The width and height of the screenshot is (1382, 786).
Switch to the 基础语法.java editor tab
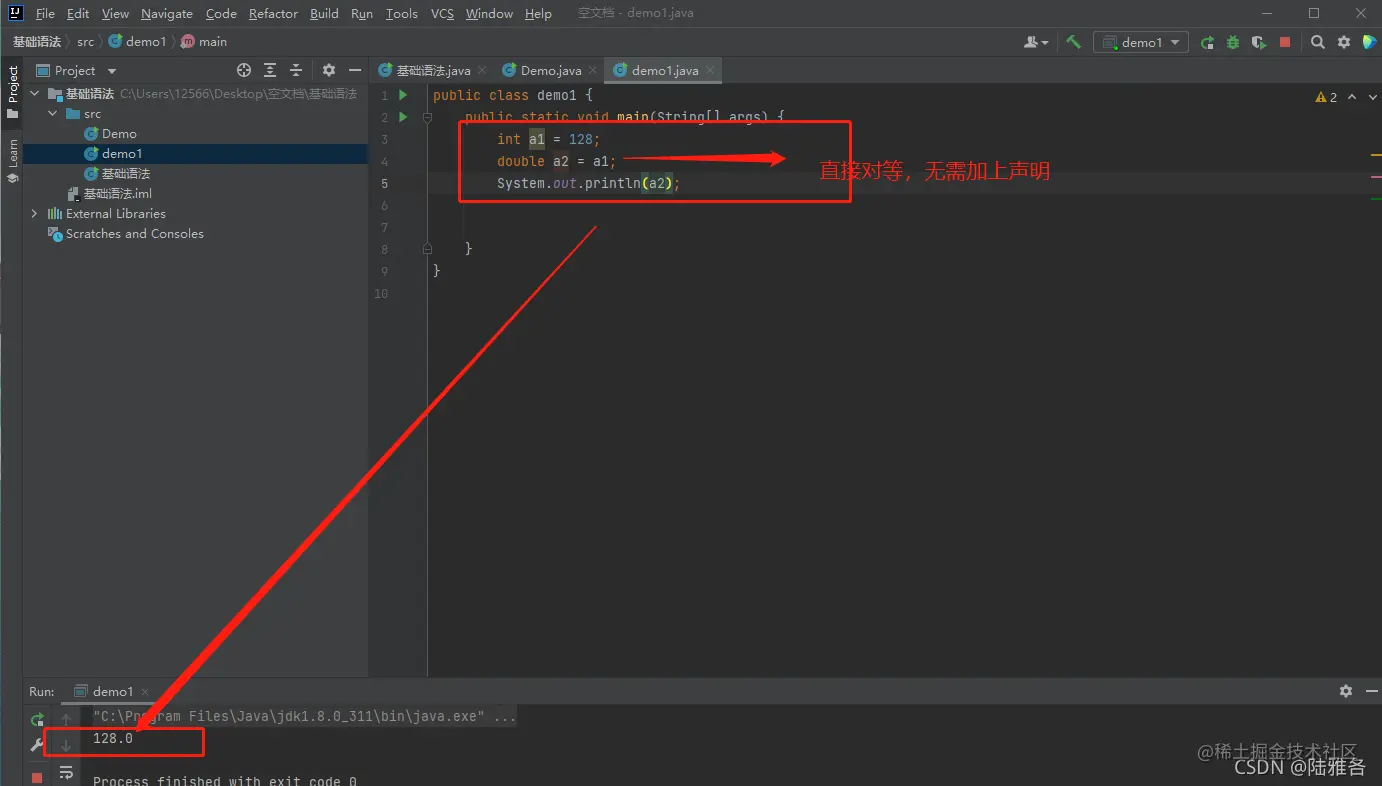433,70
